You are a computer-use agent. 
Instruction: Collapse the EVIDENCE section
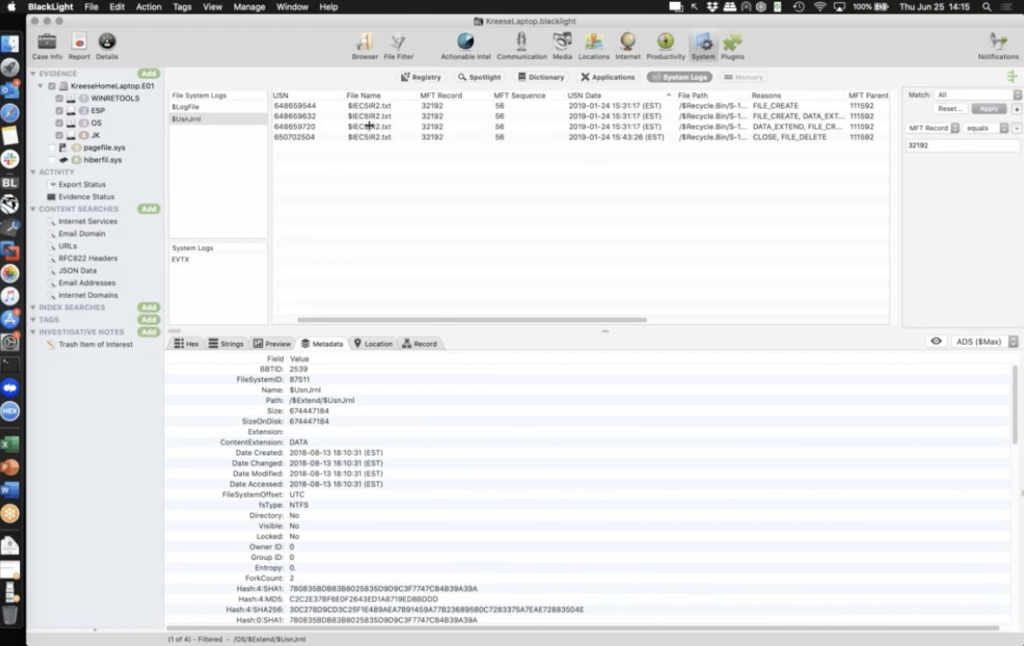[33, 74]
